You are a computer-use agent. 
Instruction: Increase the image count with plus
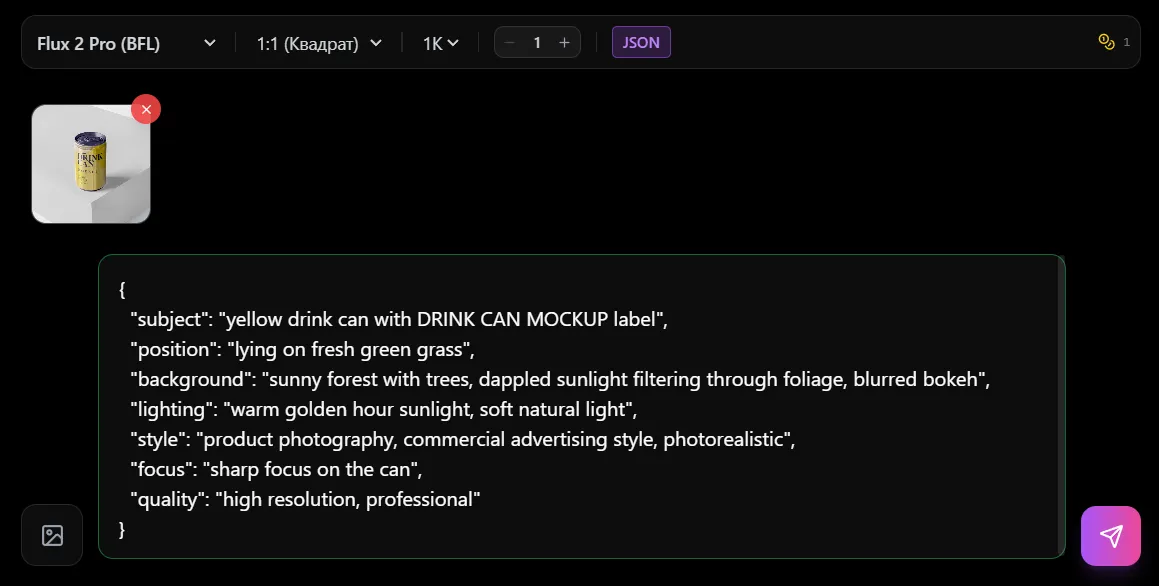(x=564, y=42)
